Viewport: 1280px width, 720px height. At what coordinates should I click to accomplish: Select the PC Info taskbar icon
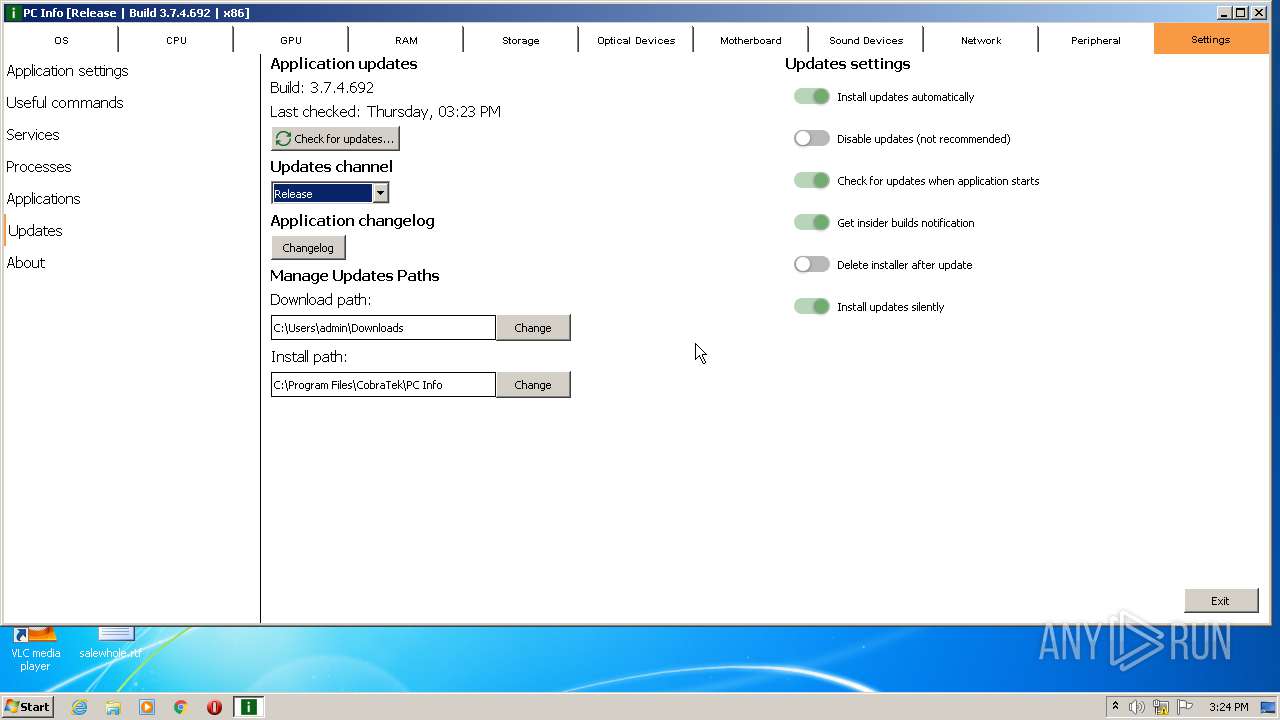(x=248, y=707)
